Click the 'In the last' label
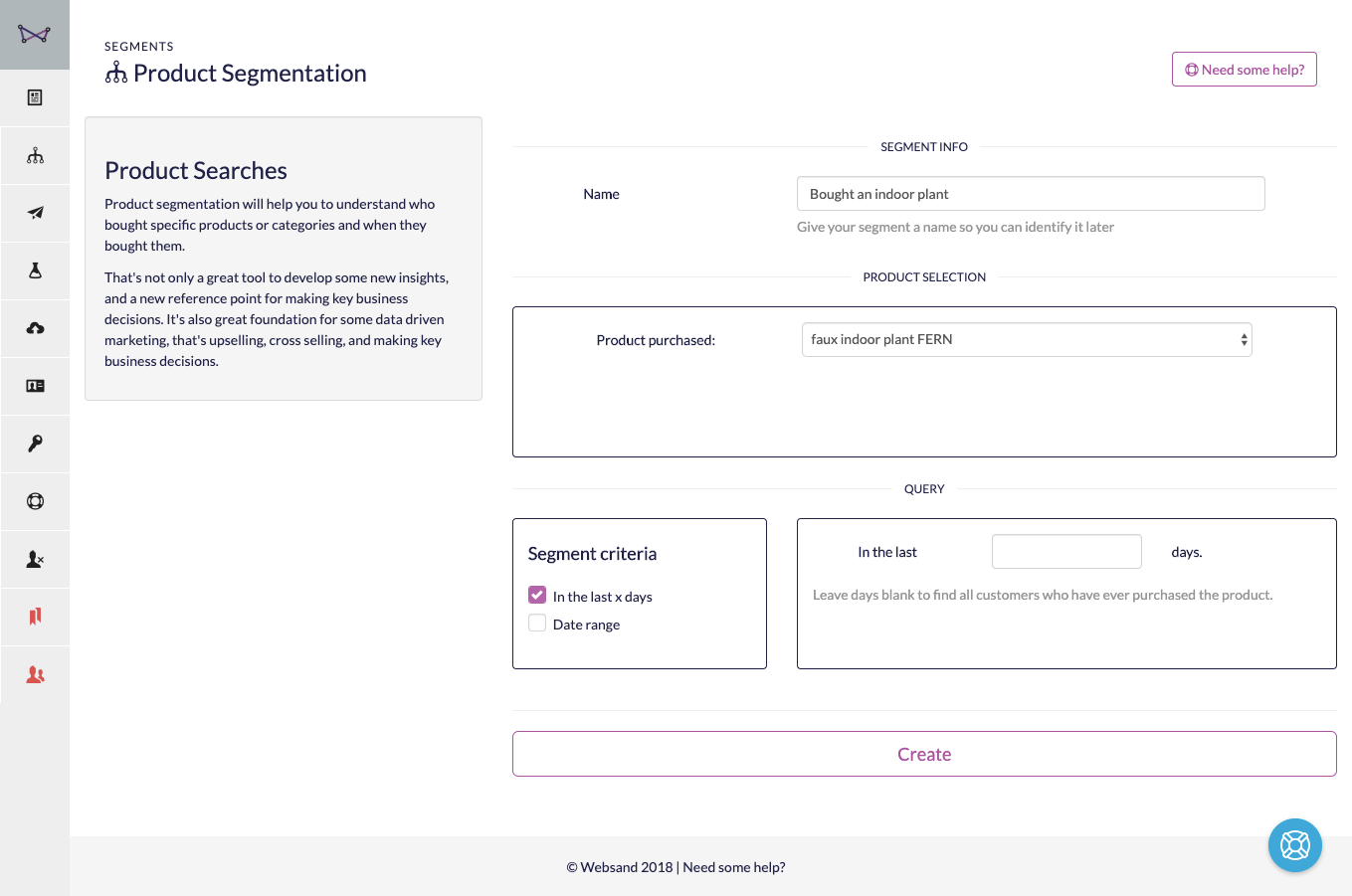 887,552
